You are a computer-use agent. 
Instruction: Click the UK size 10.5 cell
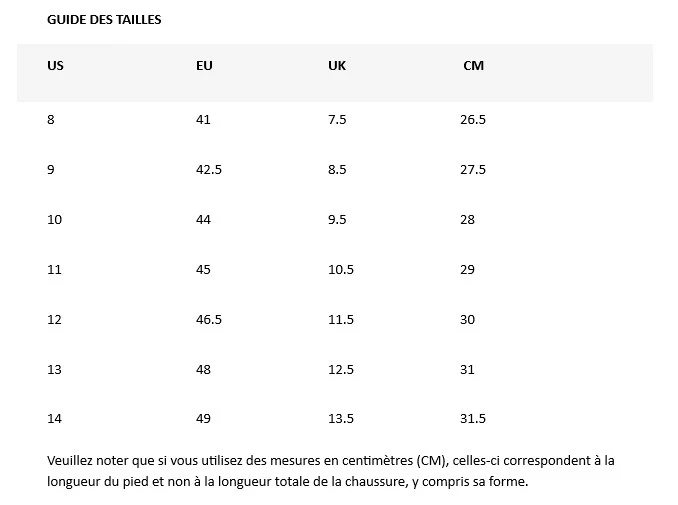341,270
